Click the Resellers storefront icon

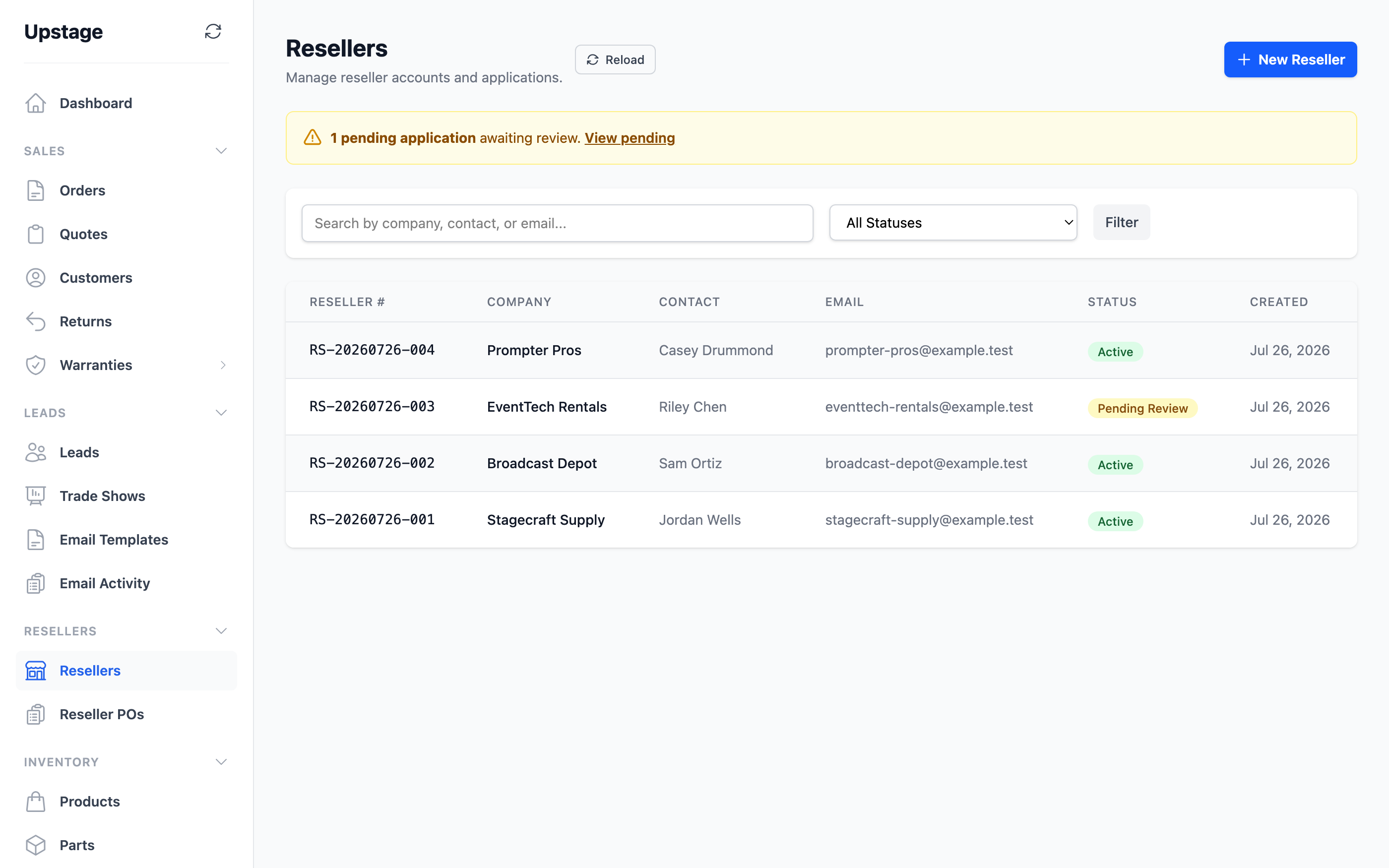click(x=36, y=671)
